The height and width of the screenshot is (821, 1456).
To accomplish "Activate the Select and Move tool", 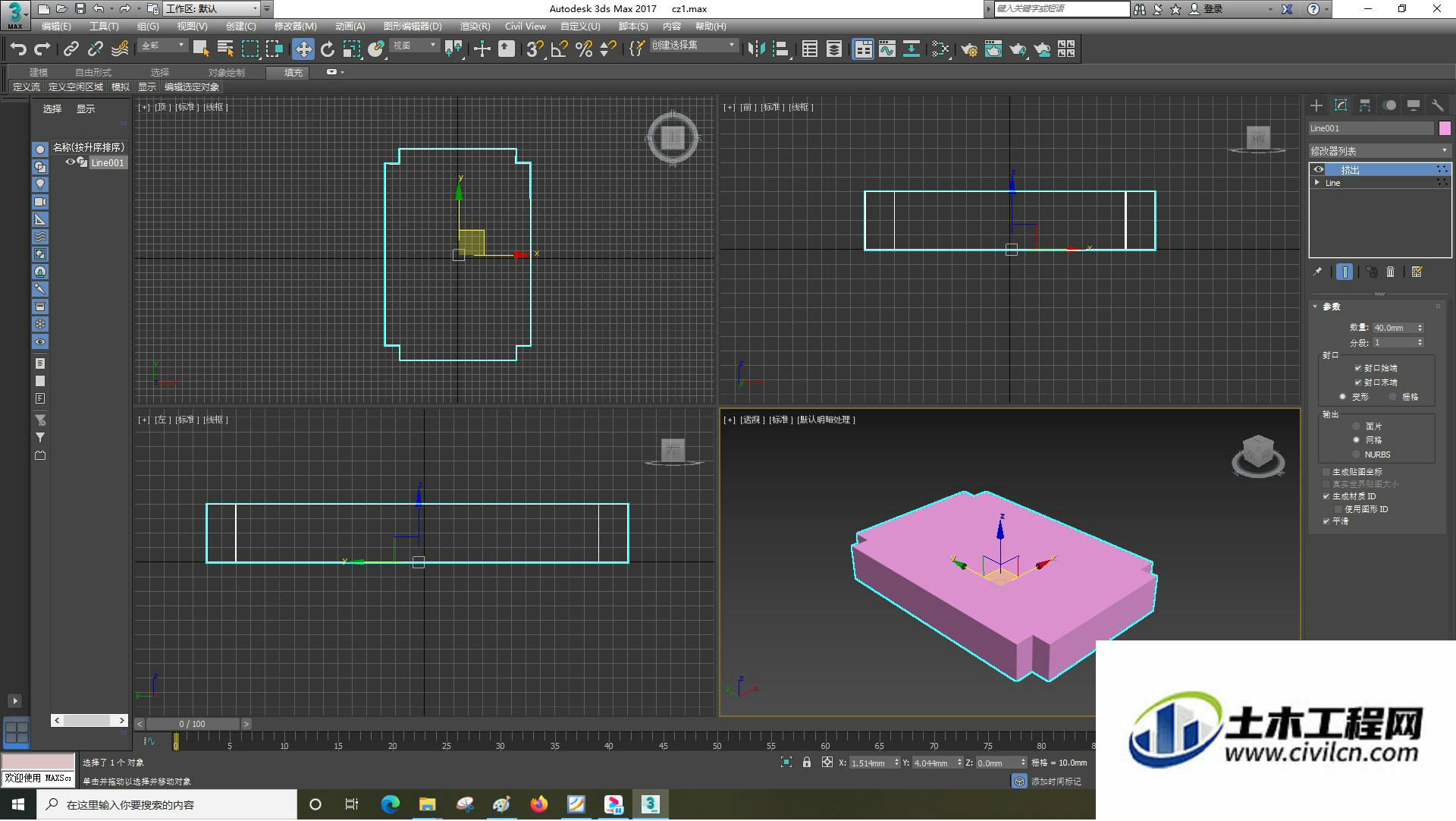I will click(303, 49).
